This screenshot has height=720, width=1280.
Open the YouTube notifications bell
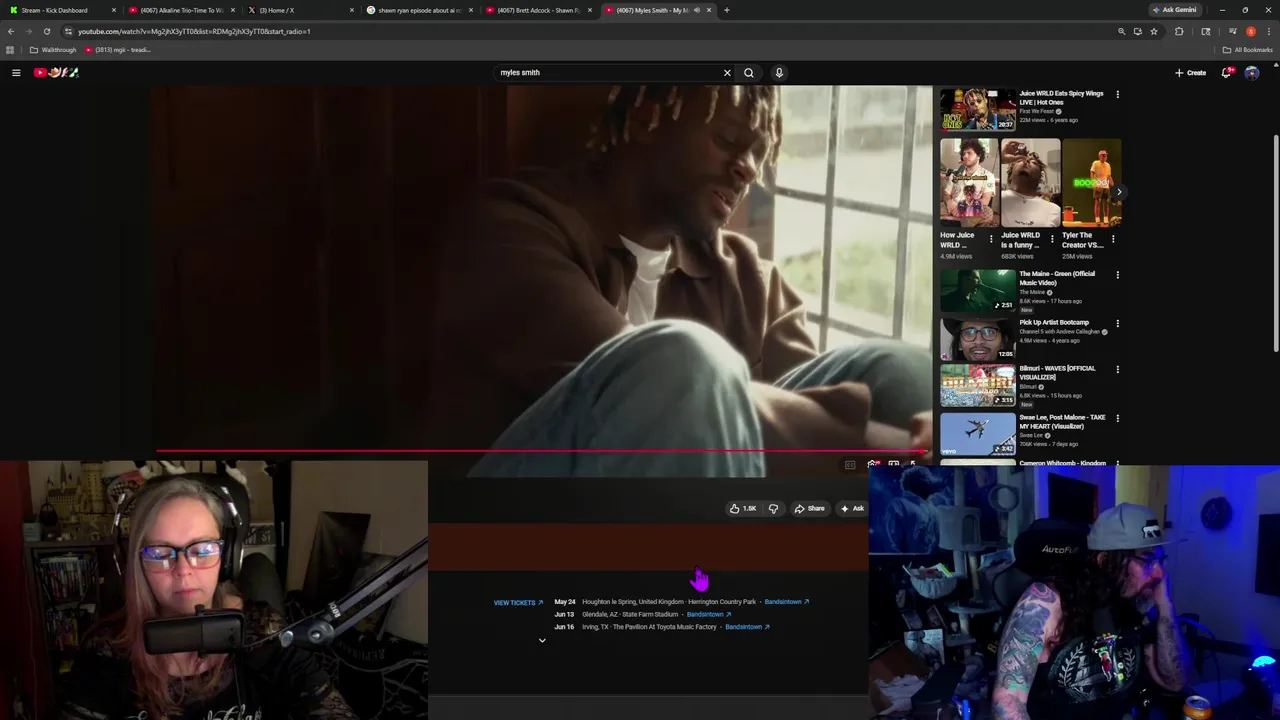point(1227,72)
